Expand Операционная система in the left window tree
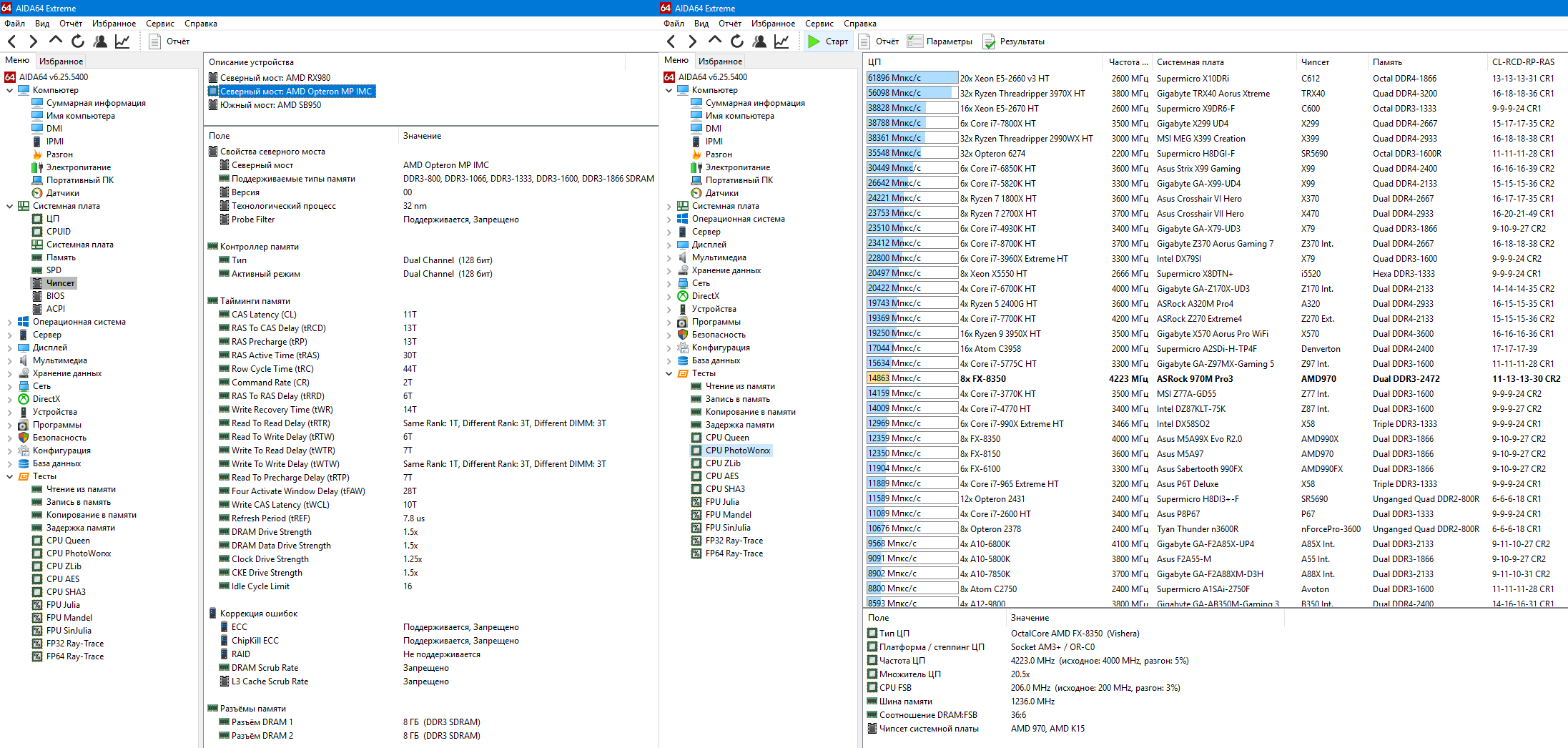Viewport: 1568px width, 748px height. coord(10,322)
